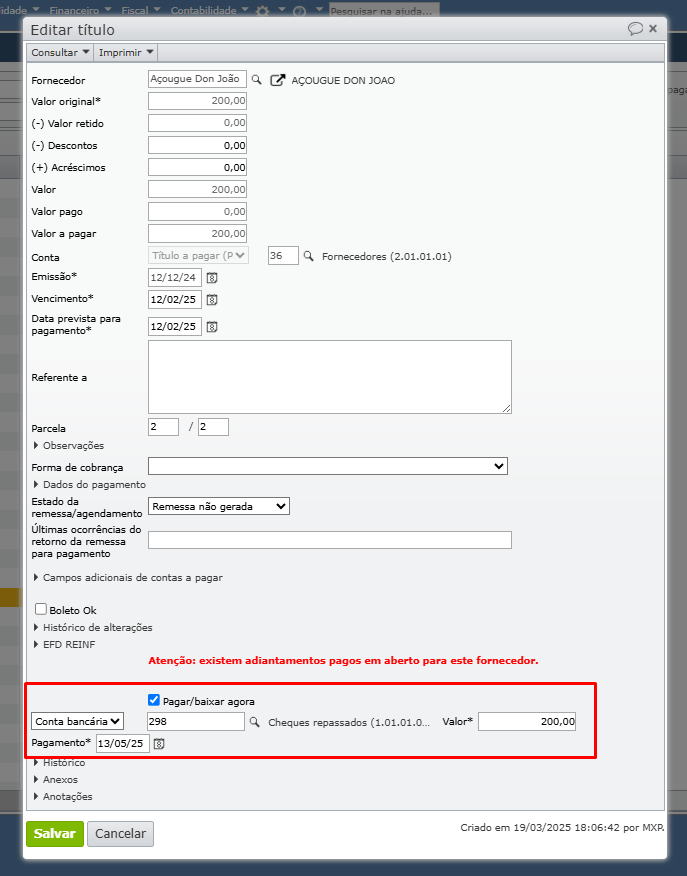Screen dimensions: 687x876
Task: Click the Últimas ocorrências do retorno field
Action: pos(330,540)
